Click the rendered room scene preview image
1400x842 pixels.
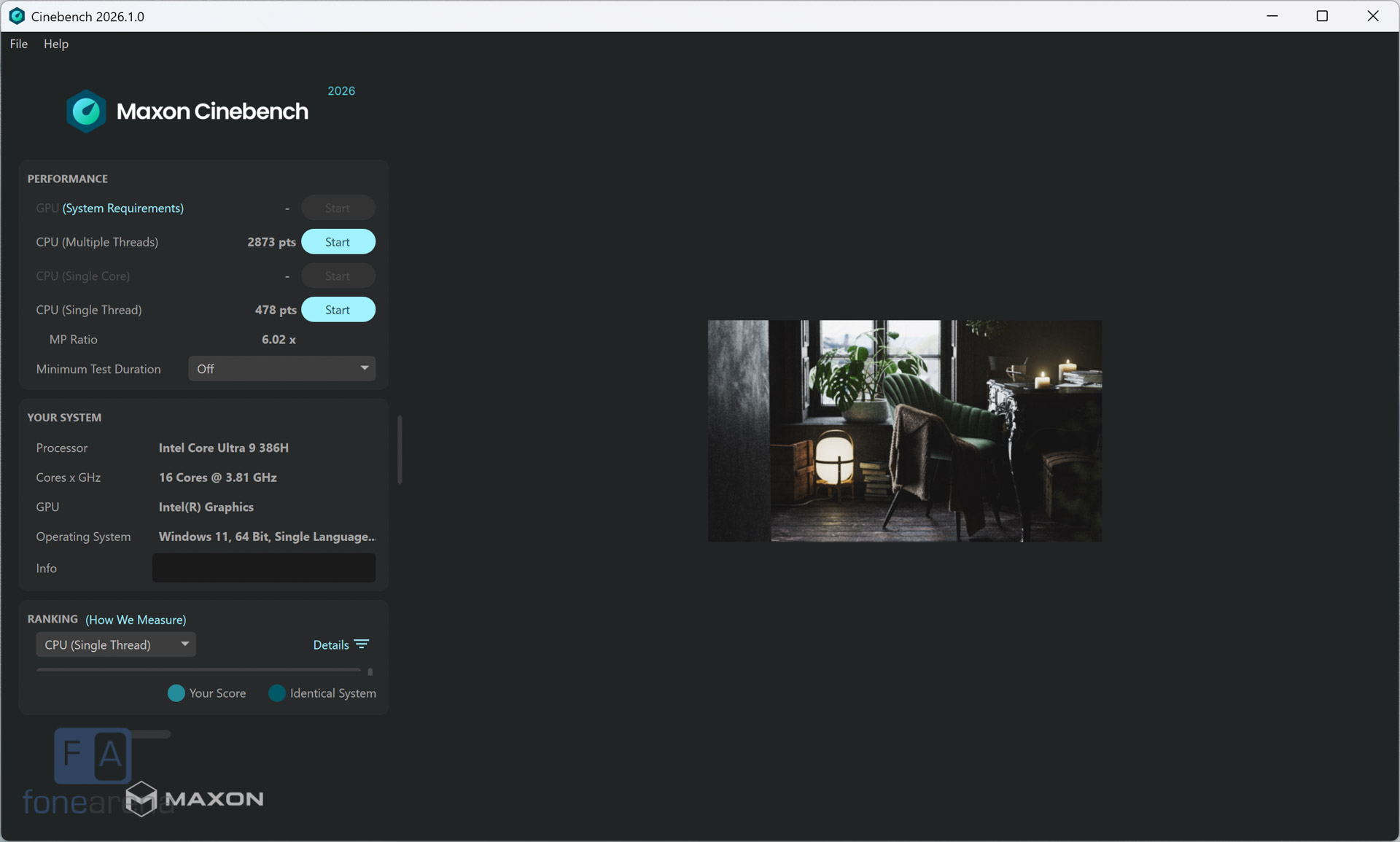(x=905, y=431)
